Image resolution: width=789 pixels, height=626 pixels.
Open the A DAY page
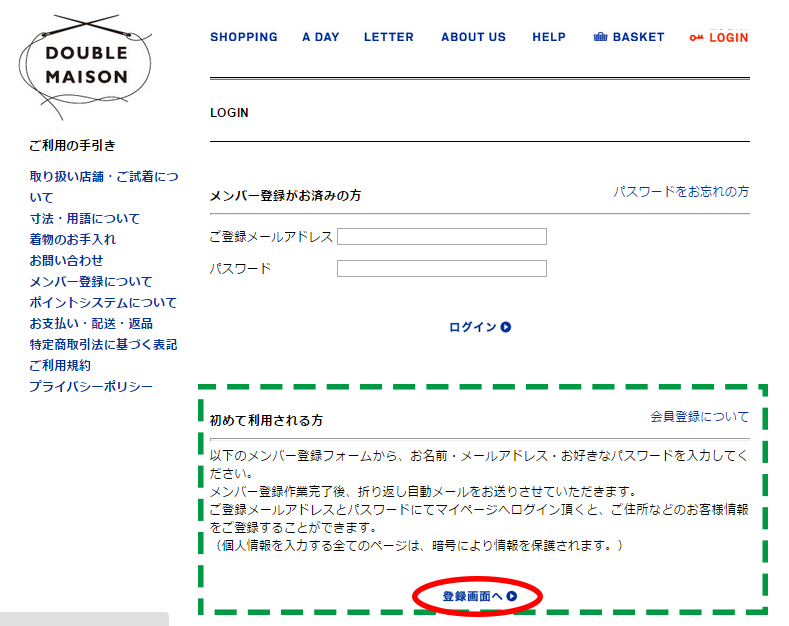[321, 37]
